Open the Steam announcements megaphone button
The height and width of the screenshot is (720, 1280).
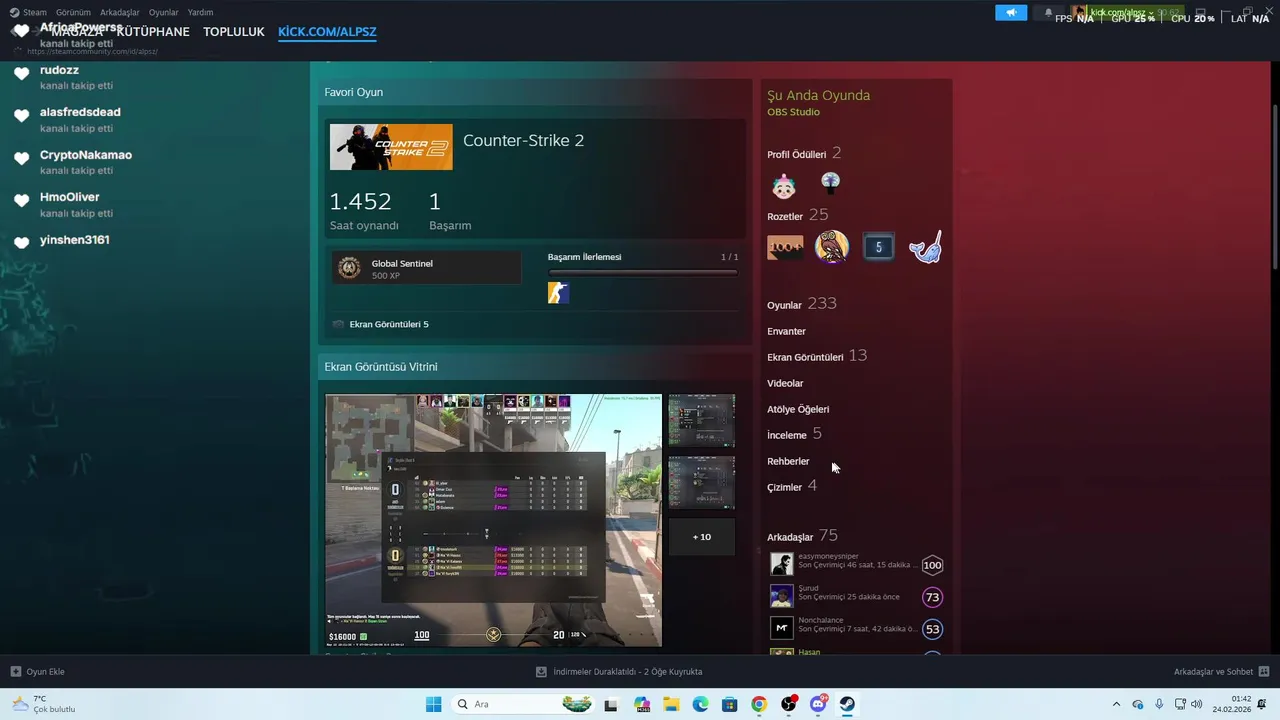click(x=1011, y=13)
